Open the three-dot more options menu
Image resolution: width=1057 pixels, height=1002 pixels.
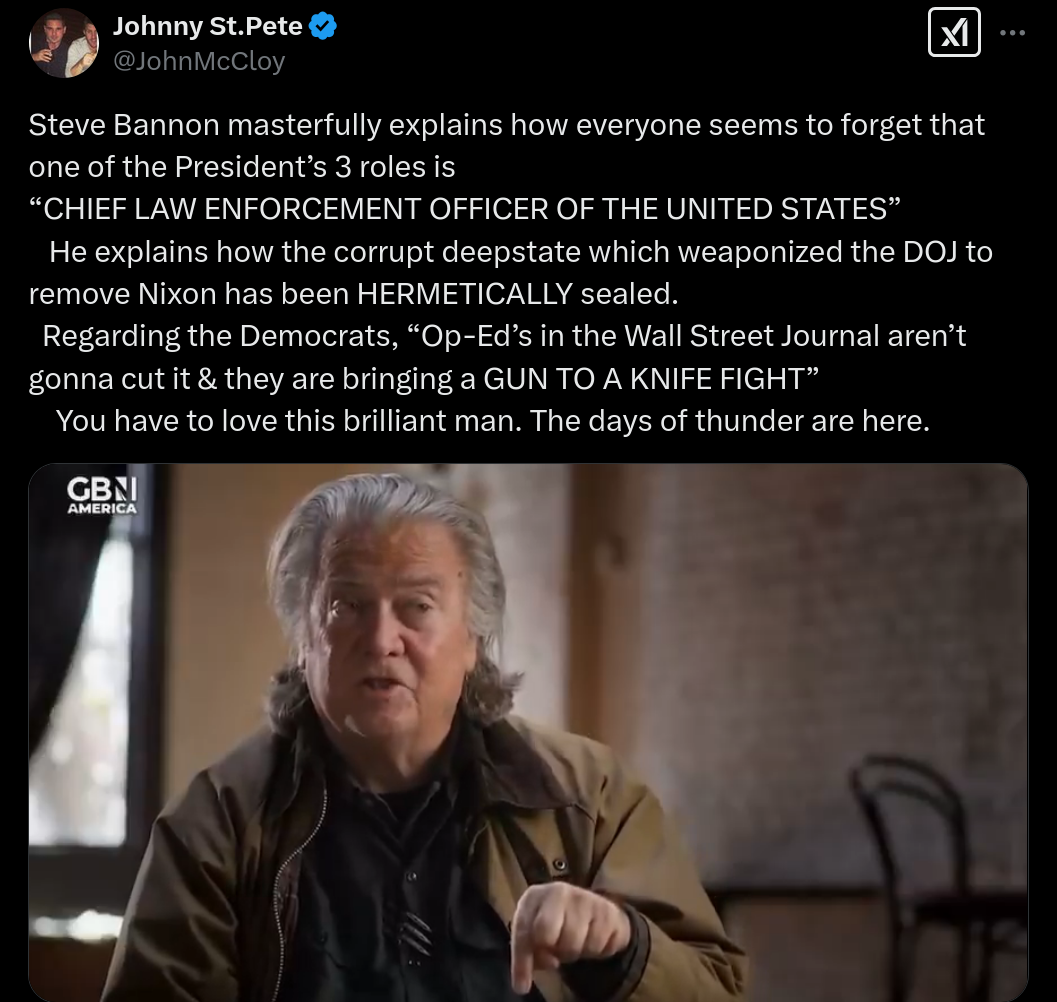[x=1013, y=32]
